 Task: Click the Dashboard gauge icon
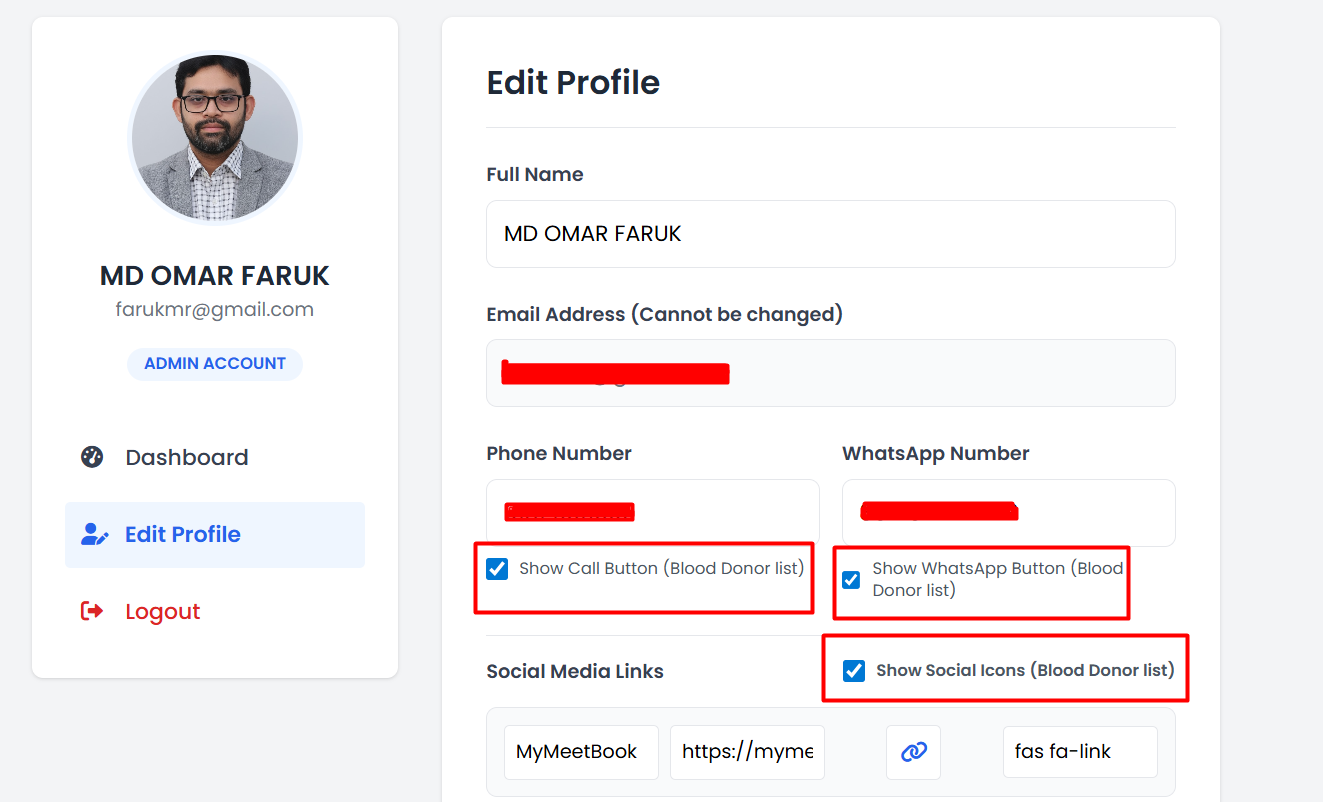pos(92,457)
